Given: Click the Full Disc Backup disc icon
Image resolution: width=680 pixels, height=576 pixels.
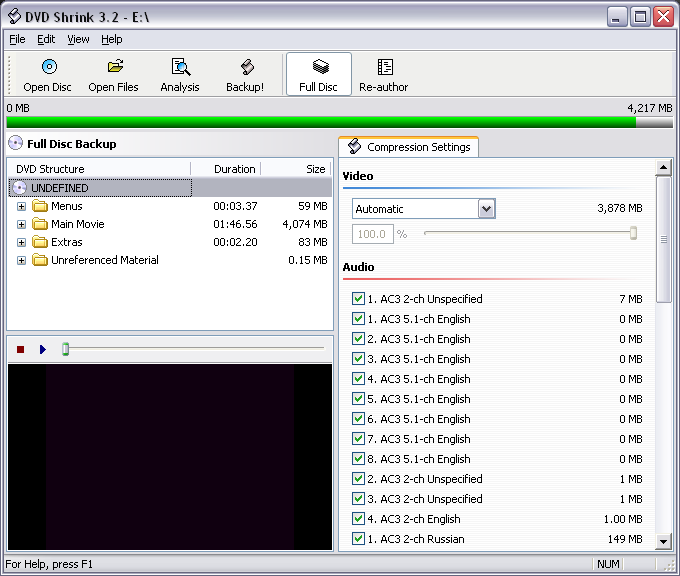Looking at the screenshot, I should (x=16, y=143).
